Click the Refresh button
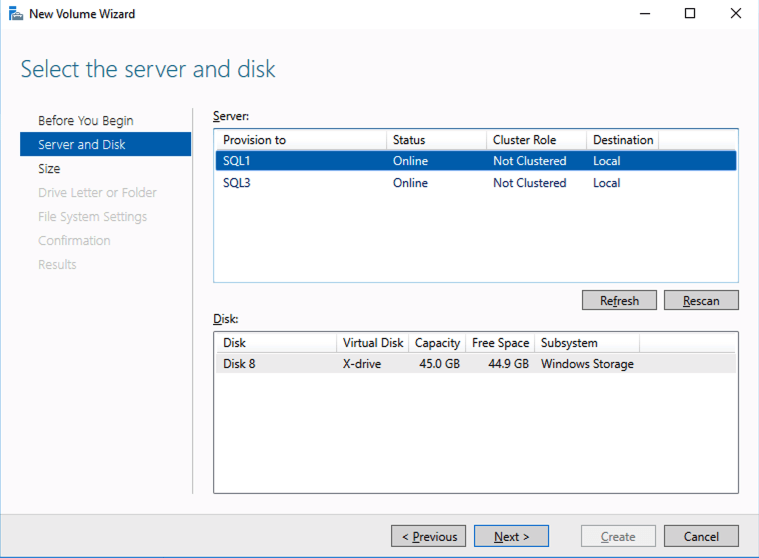Image resolution: width=759 pixels, height=558 pixels. [619, 300]
